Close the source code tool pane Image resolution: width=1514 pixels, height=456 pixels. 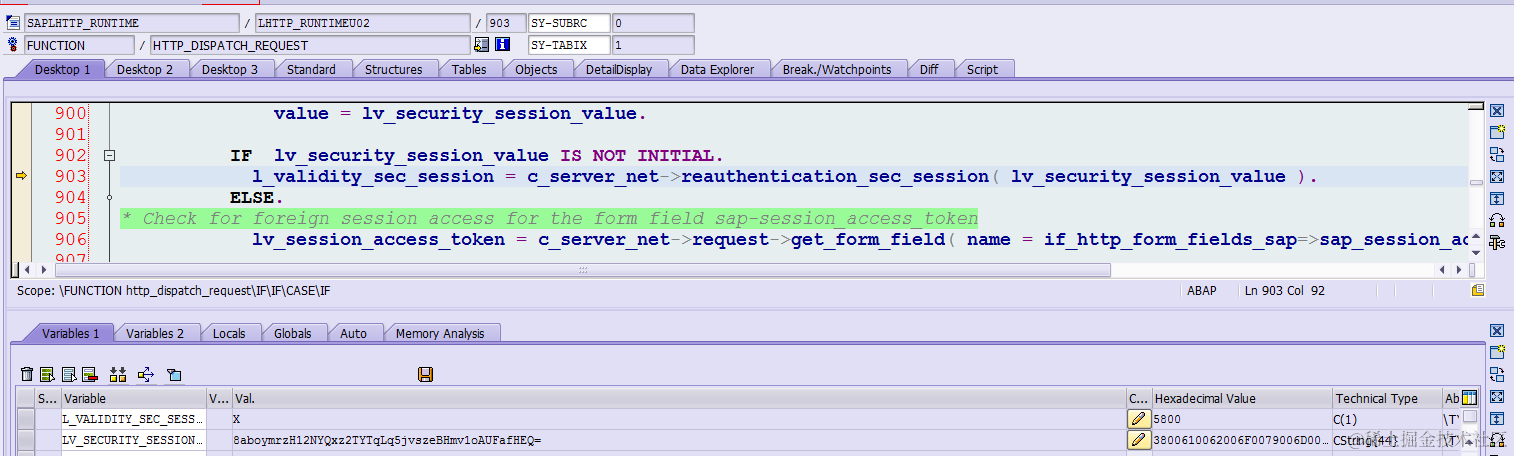tap(1497, 111)
